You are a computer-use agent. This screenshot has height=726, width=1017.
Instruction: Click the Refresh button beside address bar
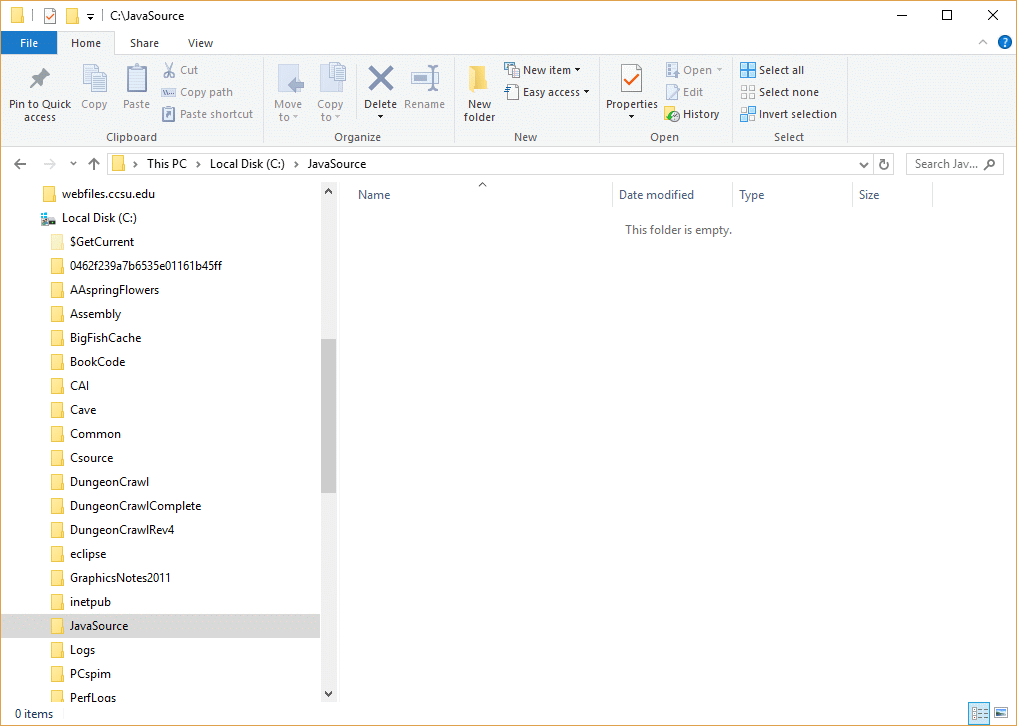(884, 164)
